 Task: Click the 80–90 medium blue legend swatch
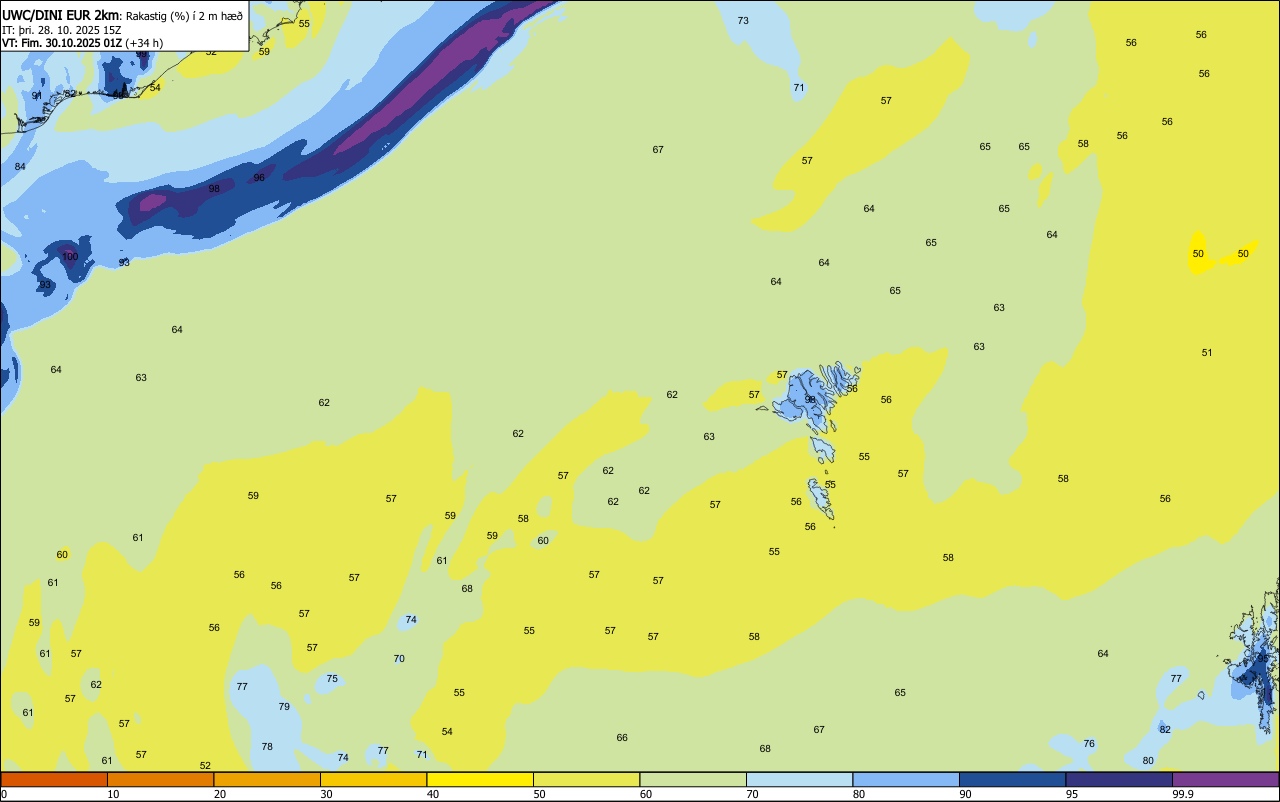(x=906, y=779)
